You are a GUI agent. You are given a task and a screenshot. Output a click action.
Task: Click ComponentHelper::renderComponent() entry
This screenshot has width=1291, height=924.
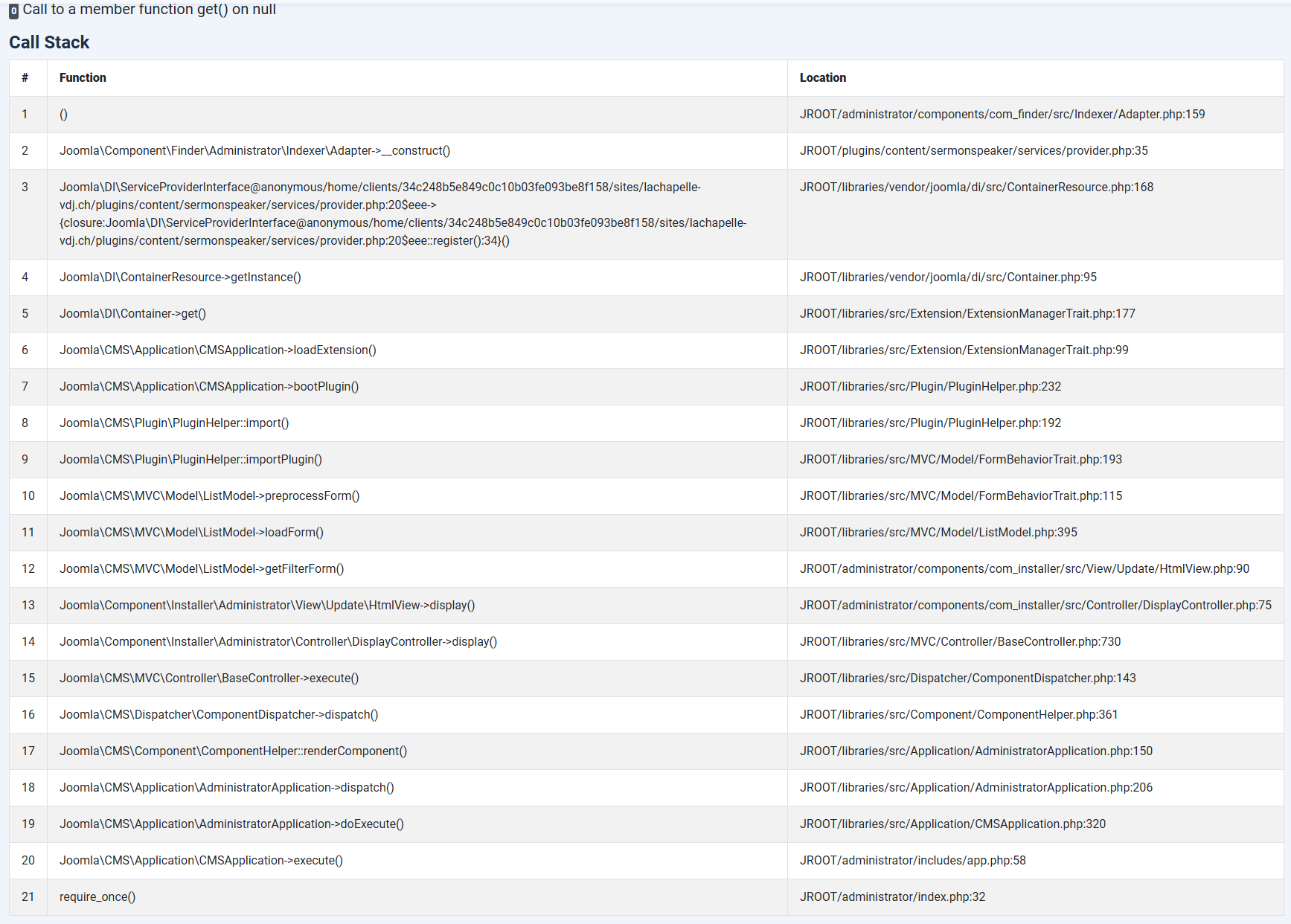coord(233,751)
